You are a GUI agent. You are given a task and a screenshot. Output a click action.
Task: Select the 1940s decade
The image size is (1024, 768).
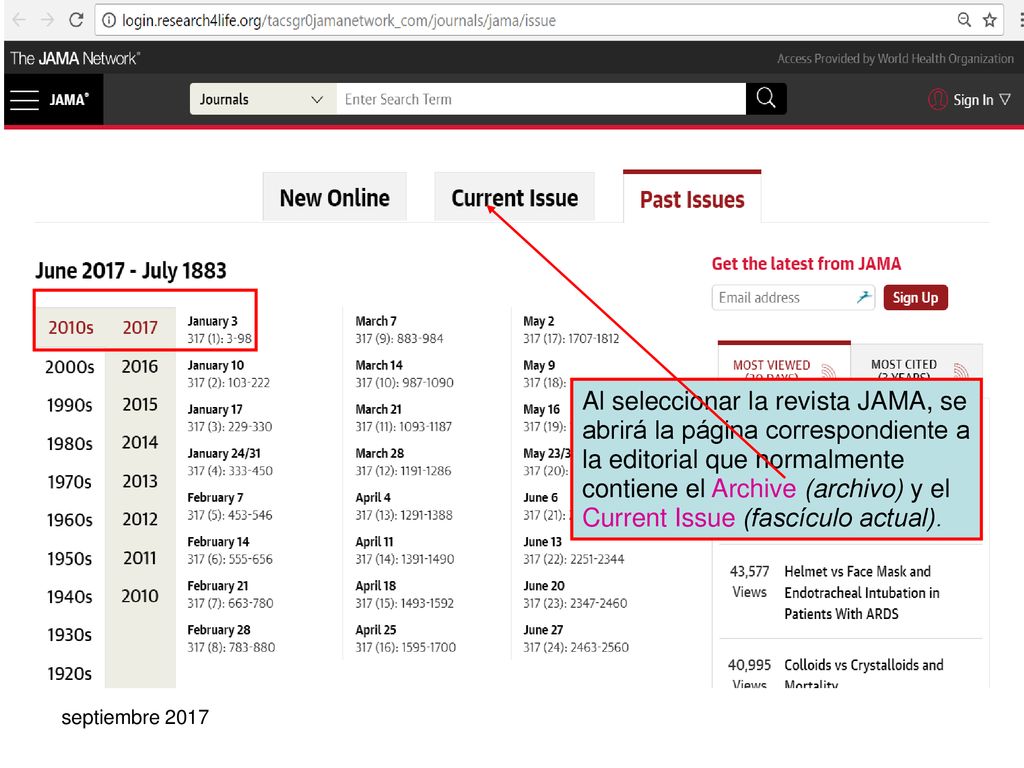70,596
